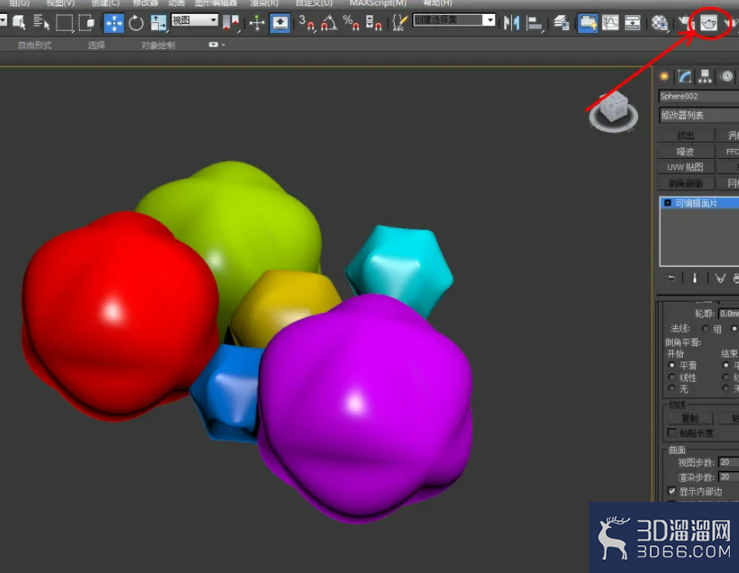Select top radio under 结束 column

tap(726, 365)
